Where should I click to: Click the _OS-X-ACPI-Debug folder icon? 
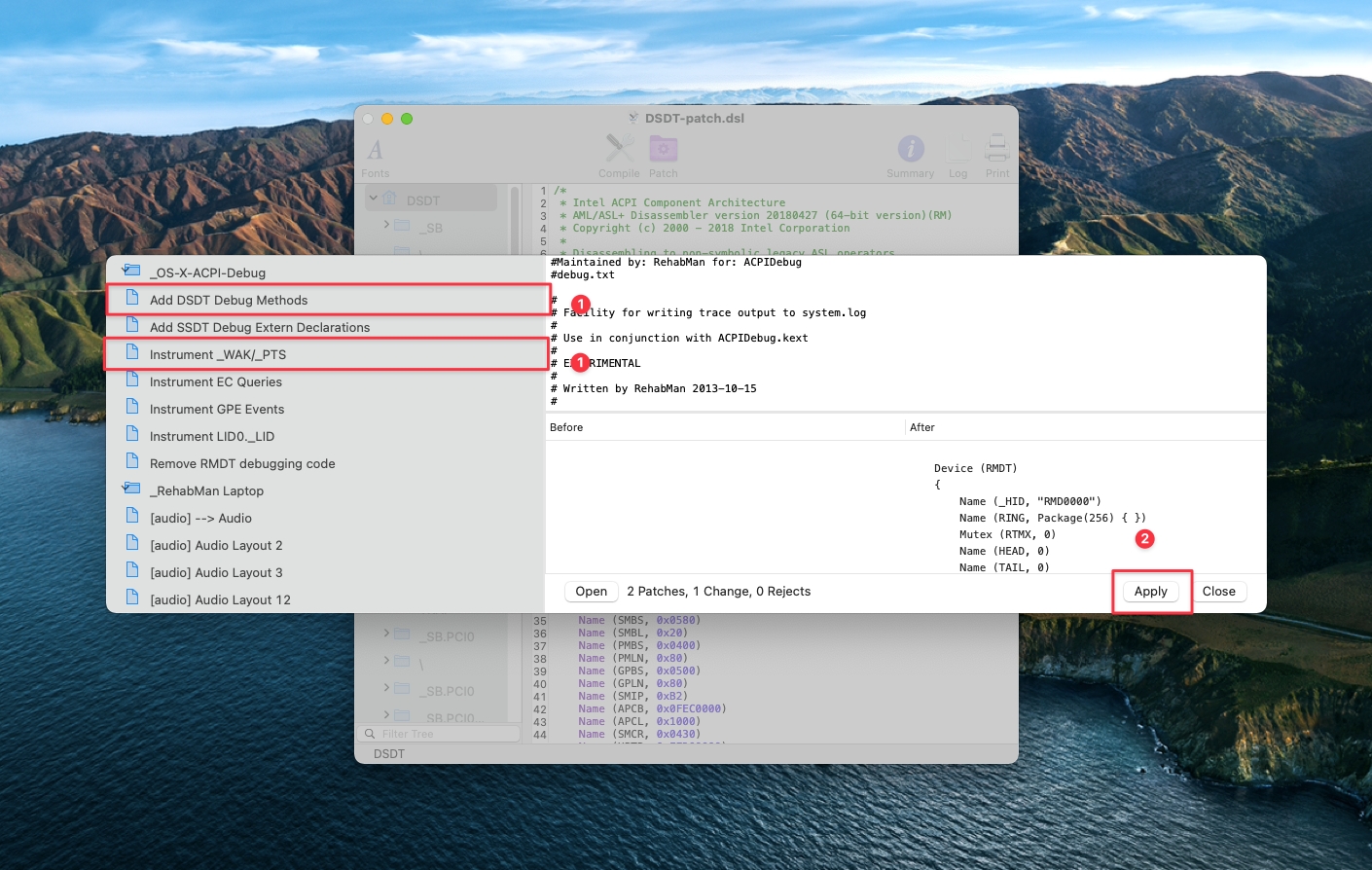pyautogui.click(x=131, y=272)
